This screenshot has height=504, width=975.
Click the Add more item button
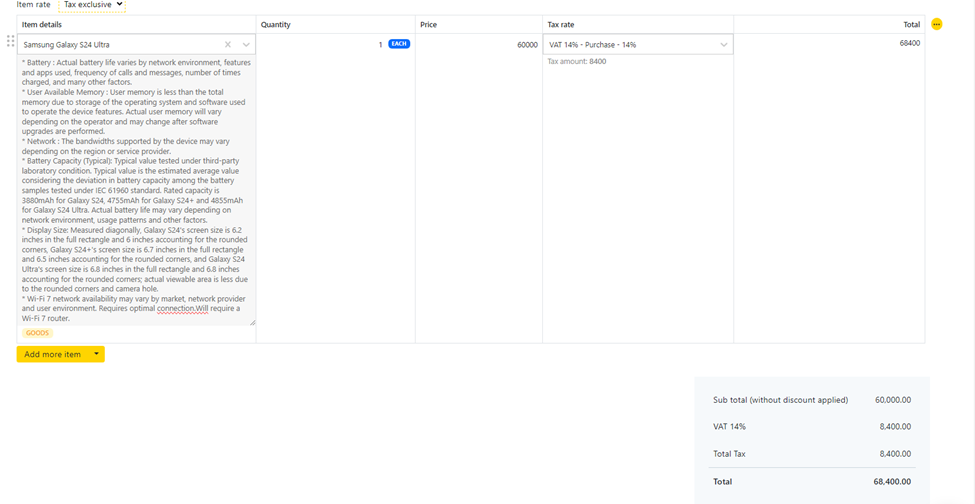52,354
